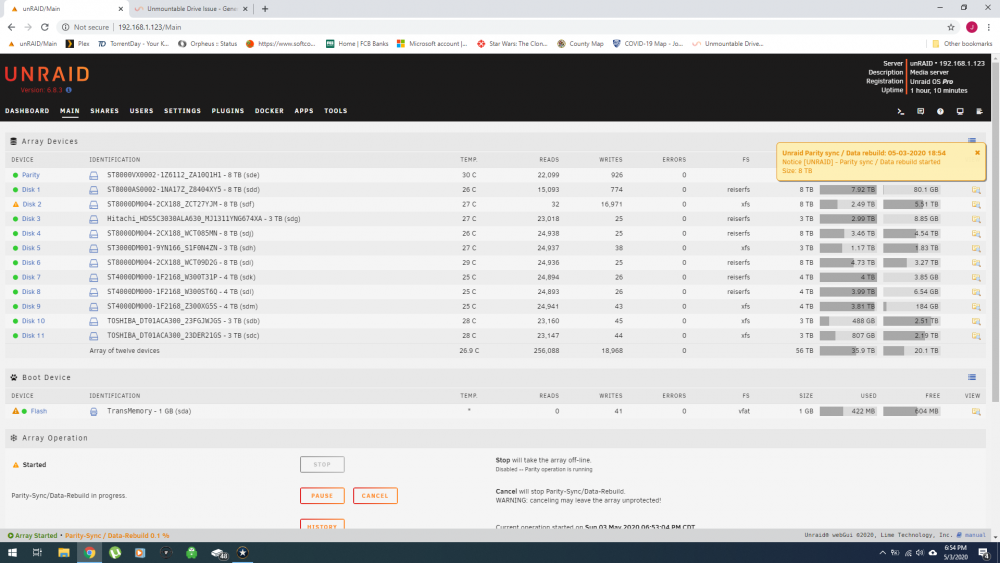Open Windows Task View
1000x563 pixels.
click(x=37, y=553)
